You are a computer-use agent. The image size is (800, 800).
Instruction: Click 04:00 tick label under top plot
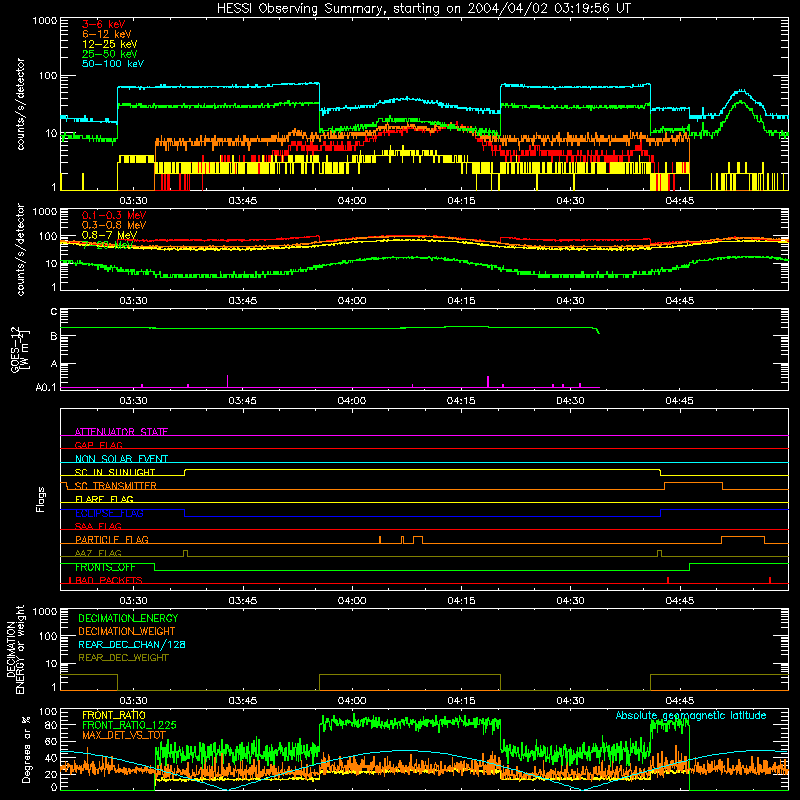[352, 201]
